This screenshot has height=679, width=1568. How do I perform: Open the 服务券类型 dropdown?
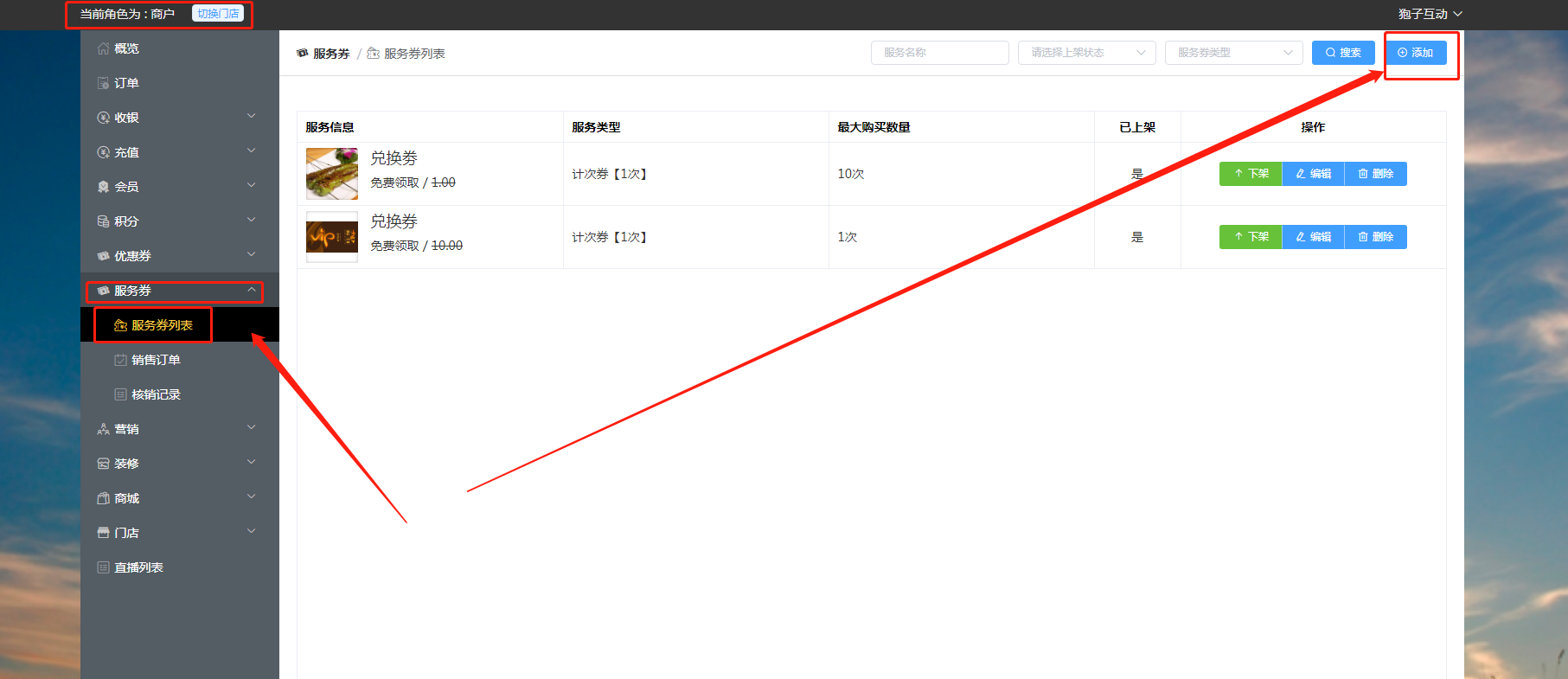pyautogui.click(x=1234, y=53)
